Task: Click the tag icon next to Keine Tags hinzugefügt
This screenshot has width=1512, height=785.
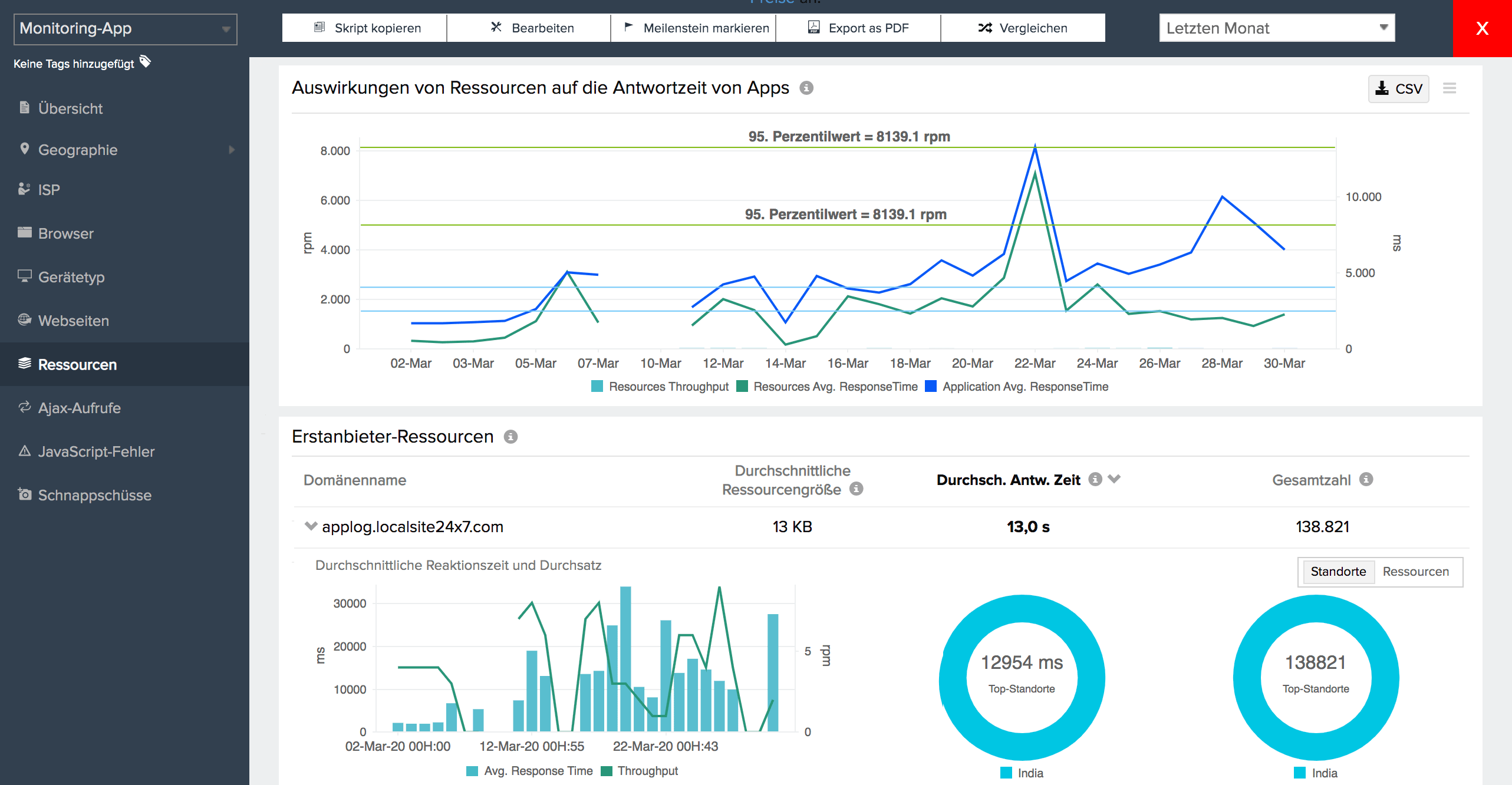Action: click(x=145, y=61)
